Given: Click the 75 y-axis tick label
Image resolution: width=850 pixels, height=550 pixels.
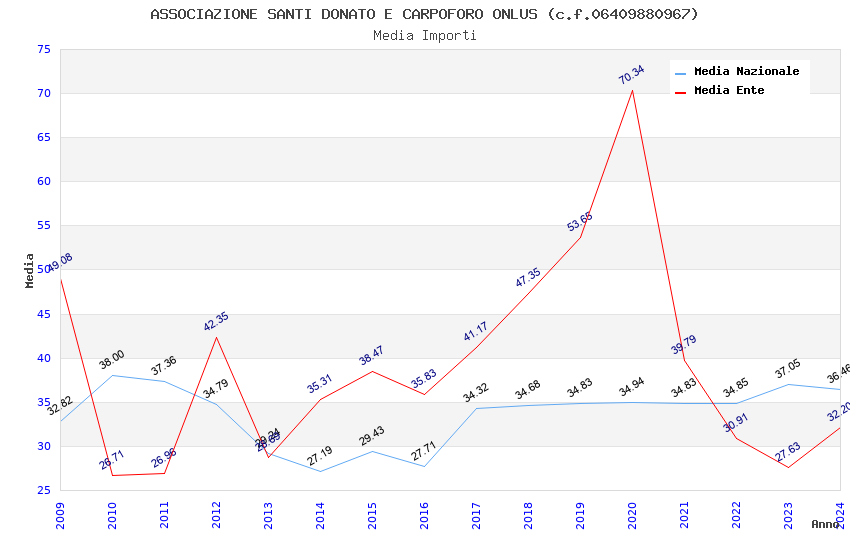Looking at the screenshot, I should pyautogui.click(x=44, y=49).
